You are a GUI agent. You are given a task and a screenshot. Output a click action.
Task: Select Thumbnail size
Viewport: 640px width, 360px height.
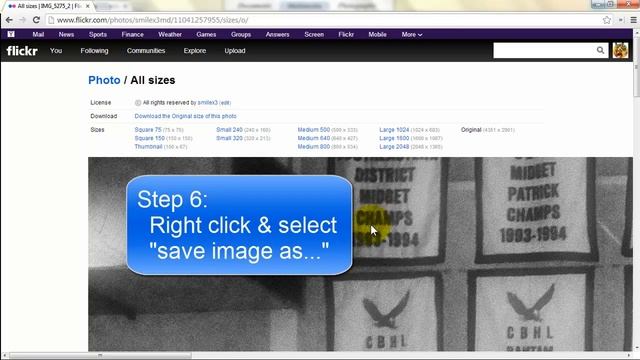point(148,147)
